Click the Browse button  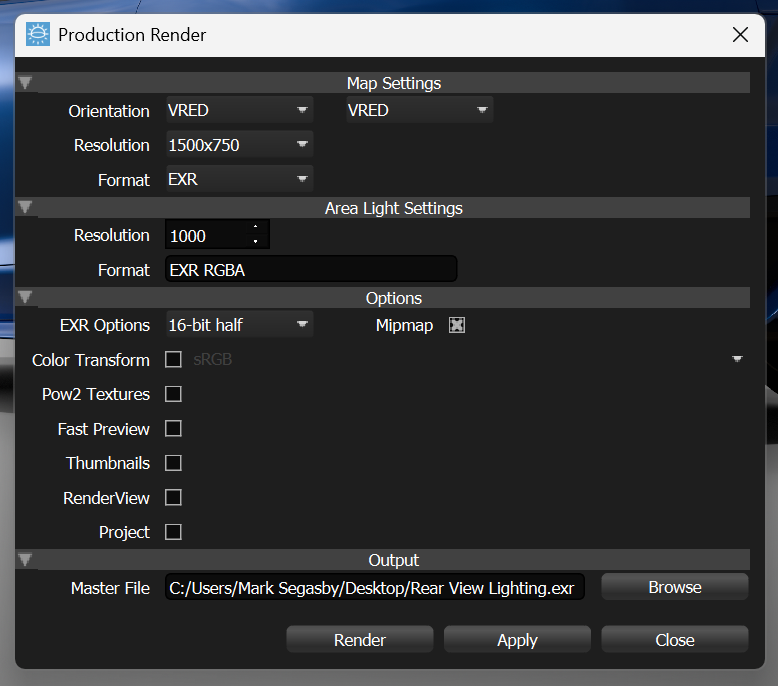pos(675,587)
